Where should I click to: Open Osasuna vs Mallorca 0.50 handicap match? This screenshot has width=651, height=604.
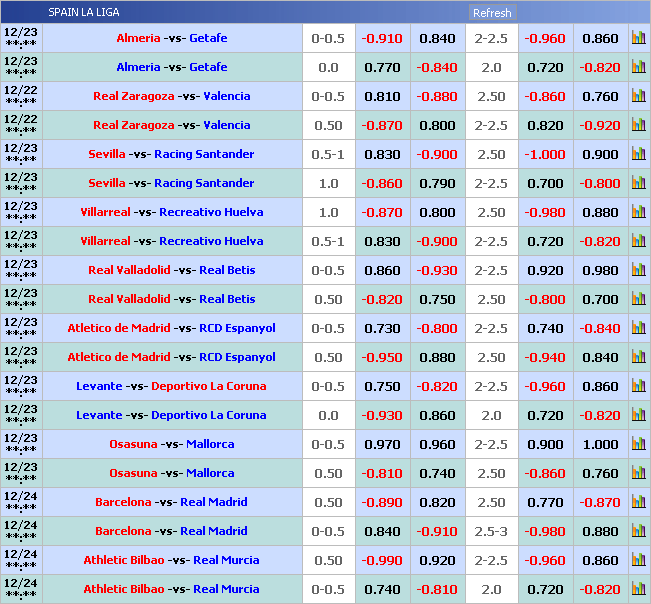[x=171, y=473]
